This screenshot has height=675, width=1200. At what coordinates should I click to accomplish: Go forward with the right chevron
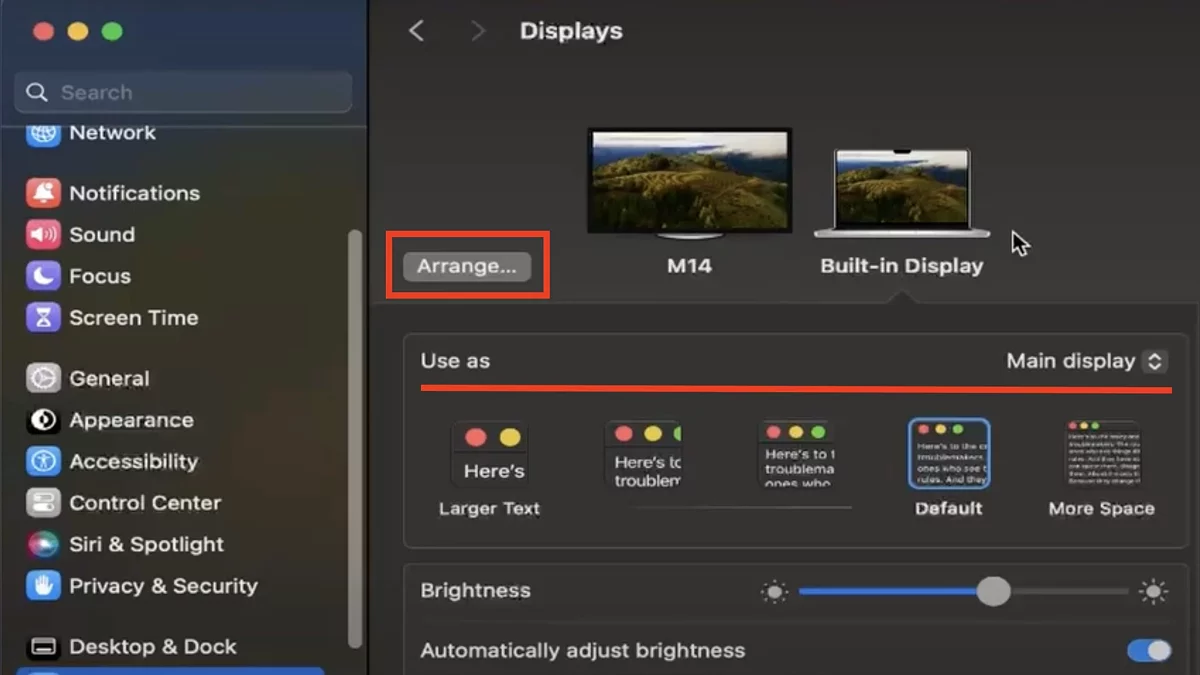[x=478, y=31]
